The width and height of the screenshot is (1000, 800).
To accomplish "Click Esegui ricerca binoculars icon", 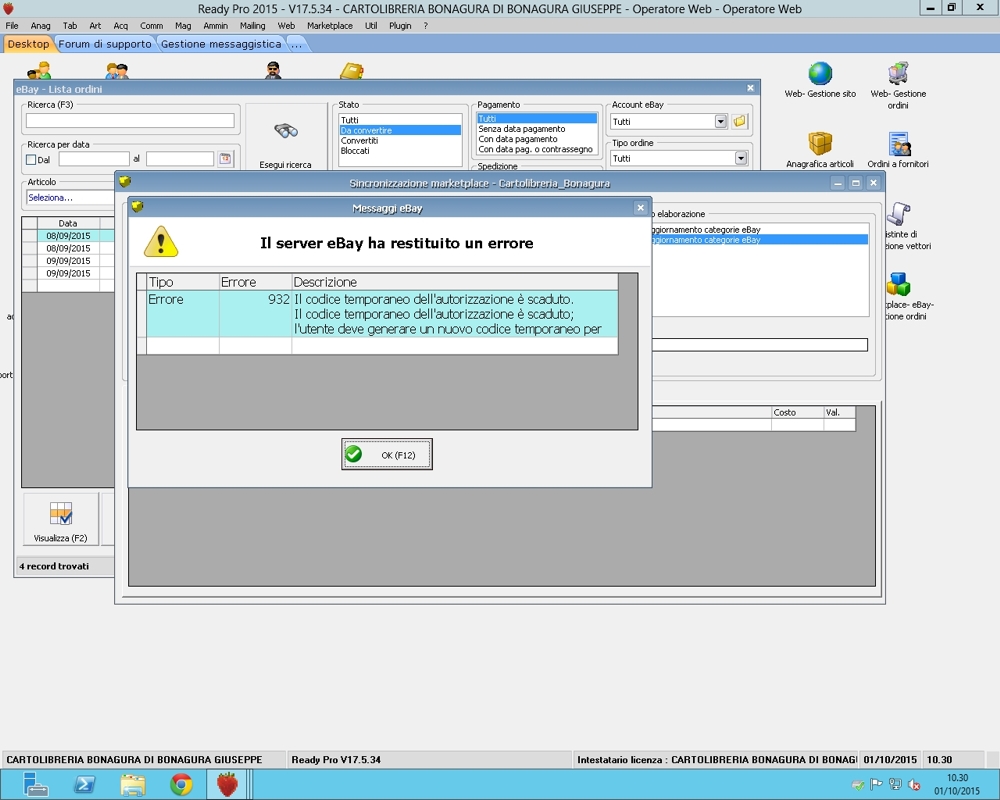I will pyautogui.click(x=286, y=131).
